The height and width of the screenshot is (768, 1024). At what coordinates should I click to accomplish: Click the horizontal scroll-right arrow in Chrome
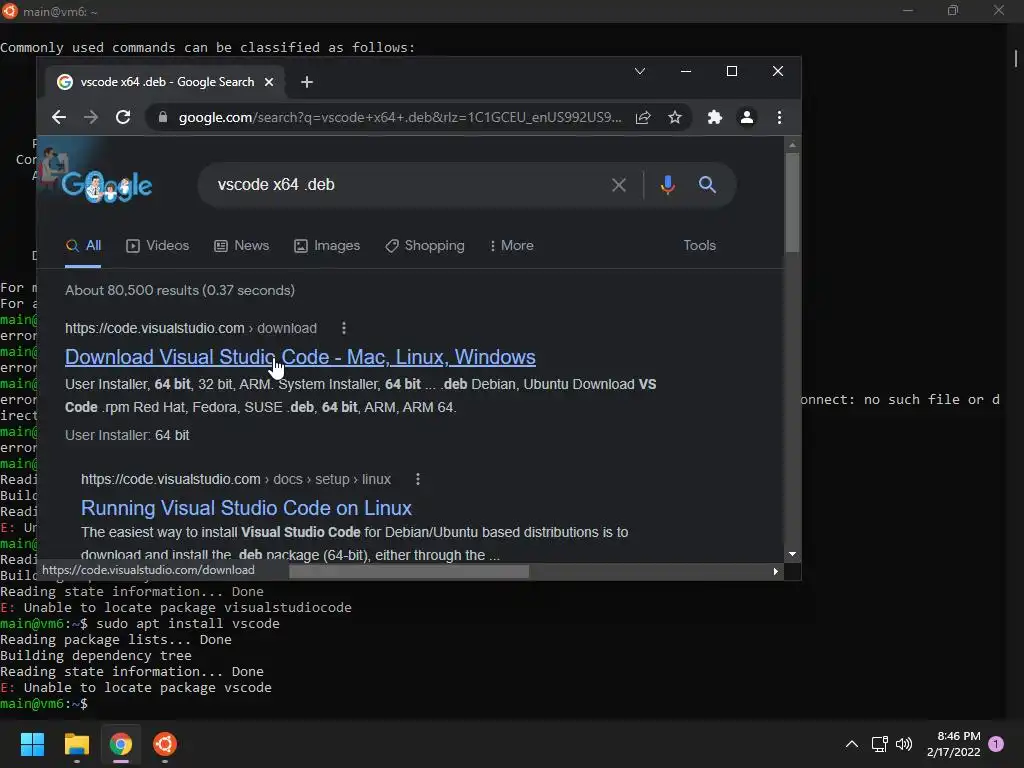775,571
